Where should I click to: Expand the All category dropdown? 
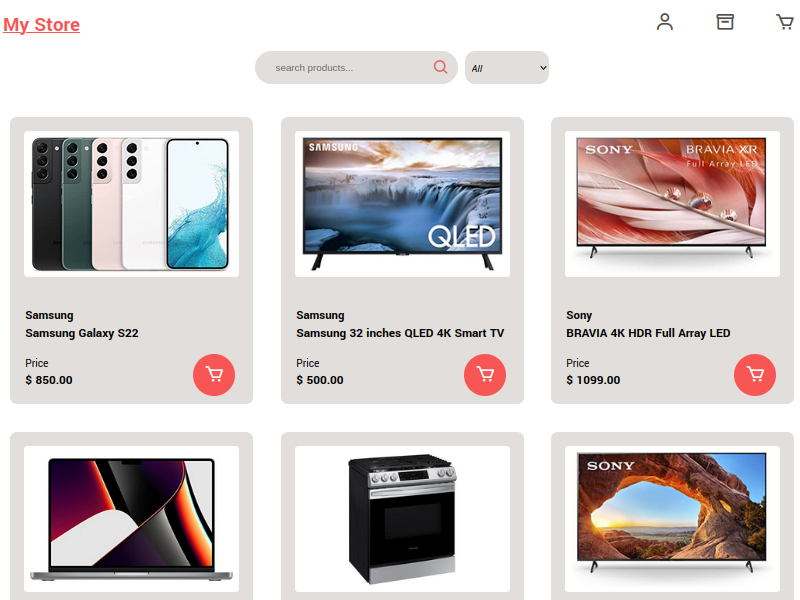(507, 67)
